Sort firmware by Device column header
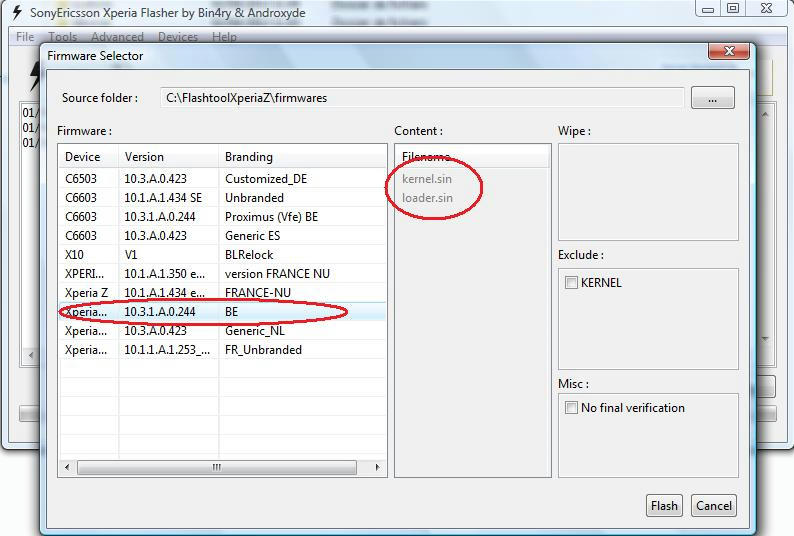794x536 pixels. 89,157
